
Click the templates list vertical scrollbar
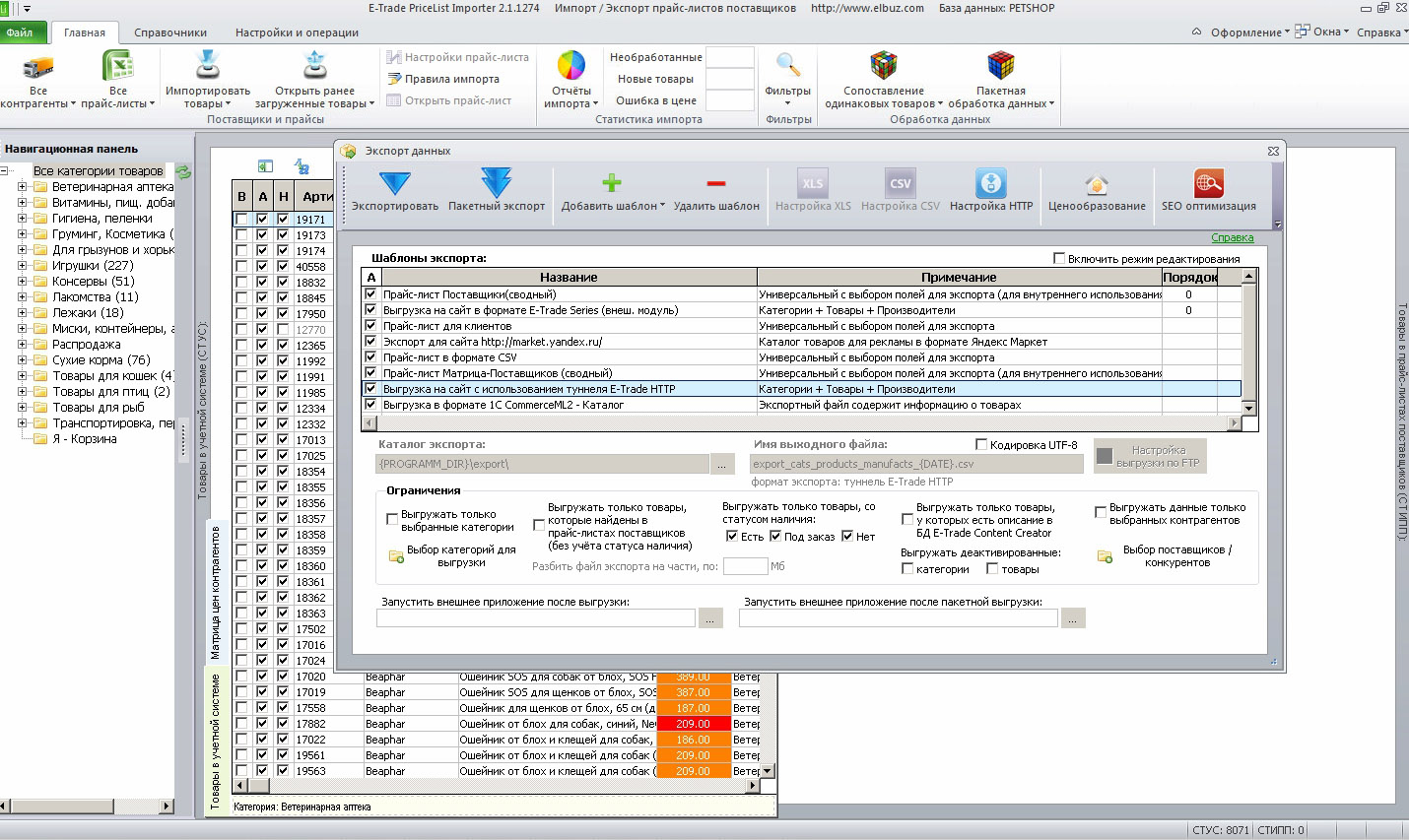1249,342
